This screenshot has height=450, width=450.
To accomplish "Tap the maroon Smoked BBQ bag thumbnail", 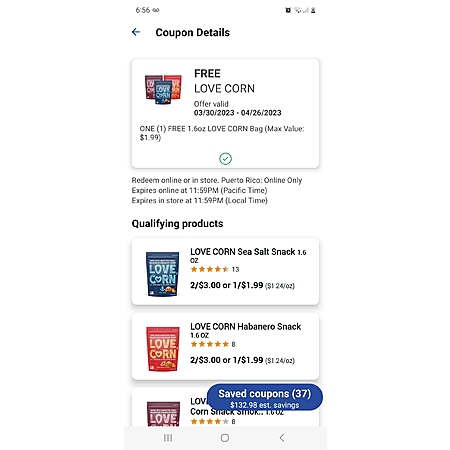I will (x=163, y=414).
